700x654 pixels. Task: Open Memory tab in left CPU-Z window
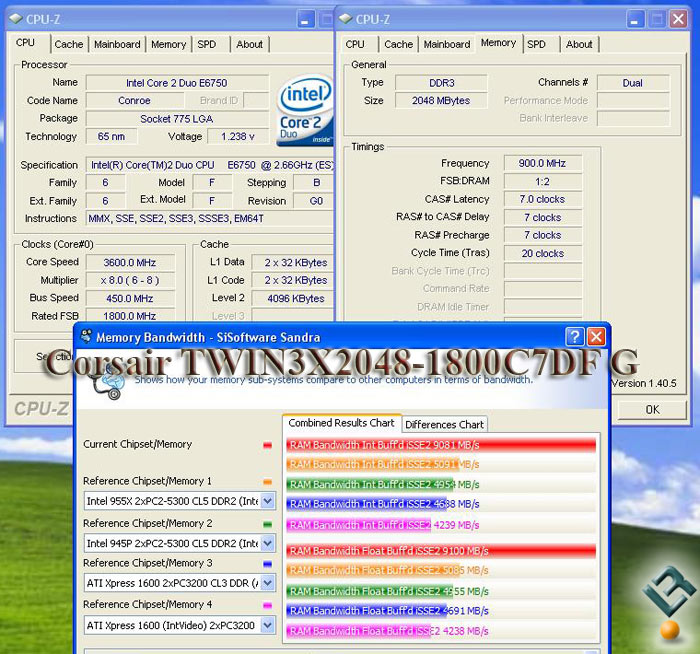(168, 44)
